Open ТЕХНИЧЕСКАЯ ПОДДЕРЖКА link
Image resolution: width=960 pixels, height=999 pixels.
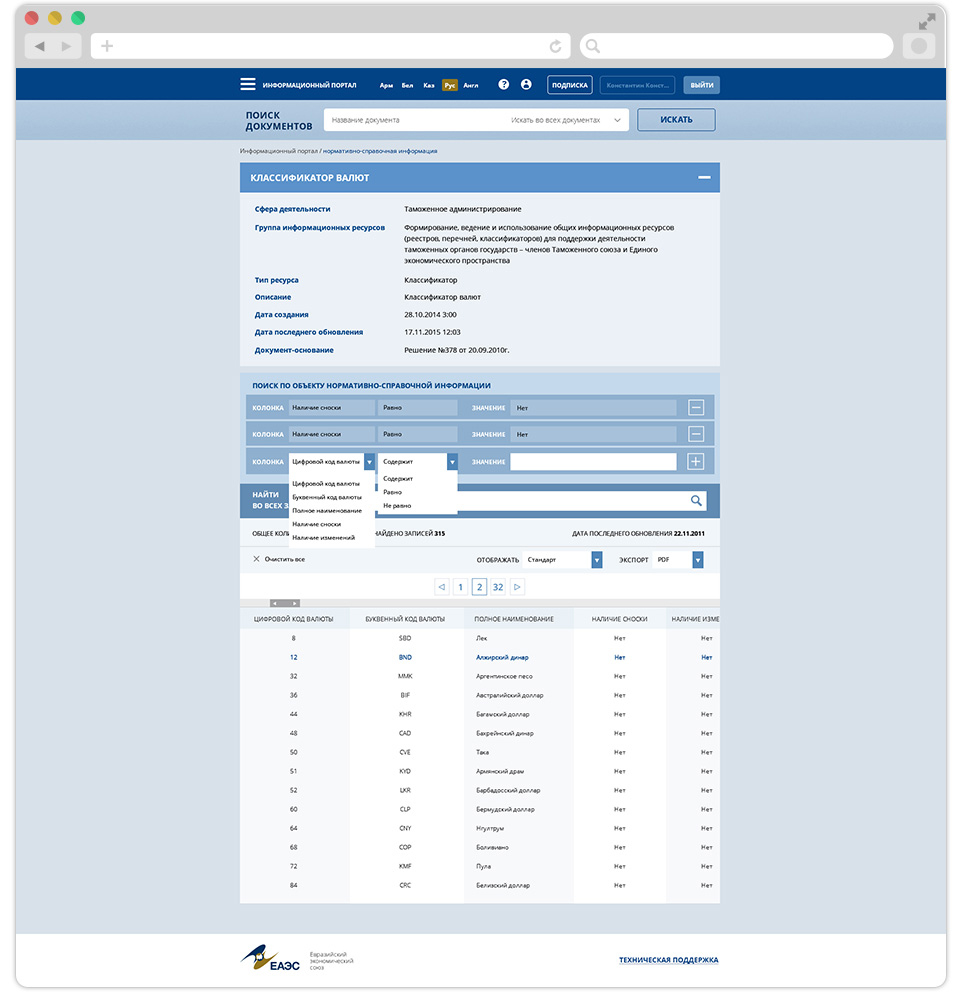668,959
